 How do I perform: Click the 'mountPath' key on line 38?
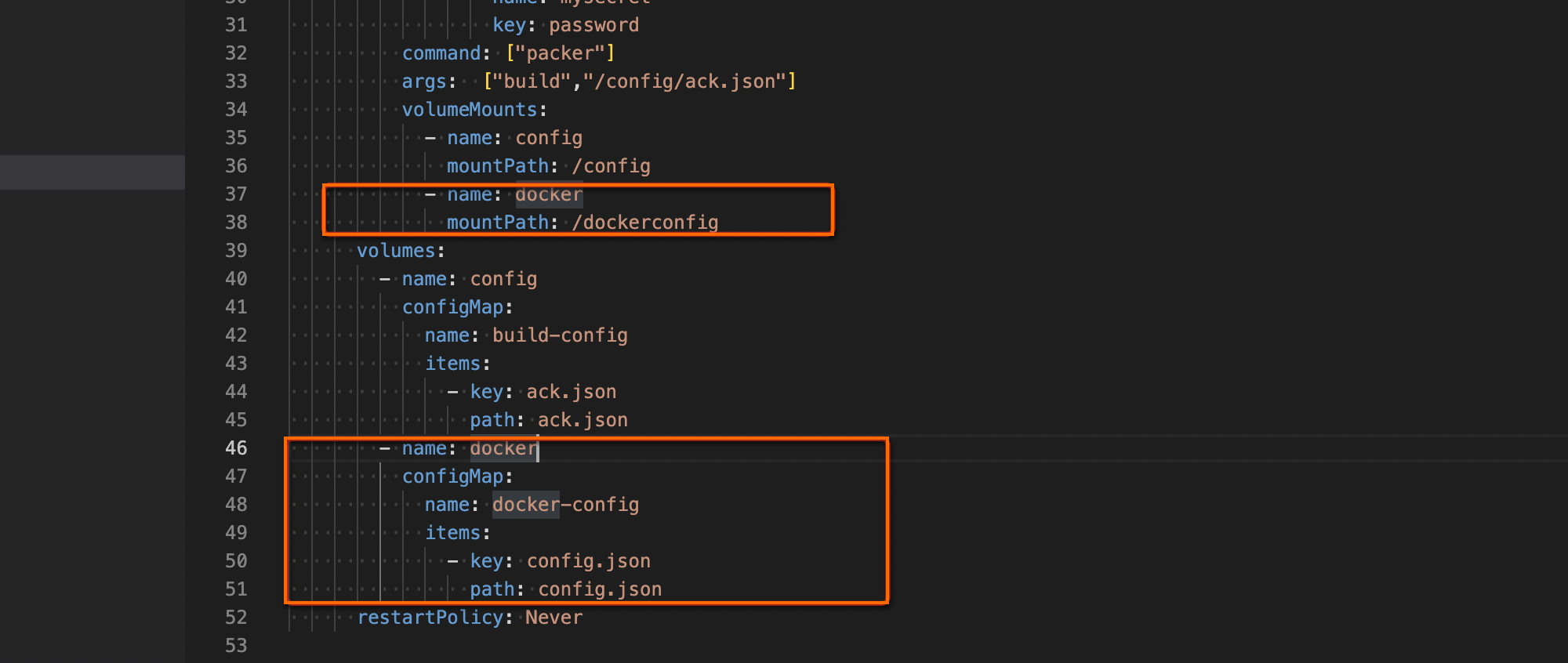(498, 223)
